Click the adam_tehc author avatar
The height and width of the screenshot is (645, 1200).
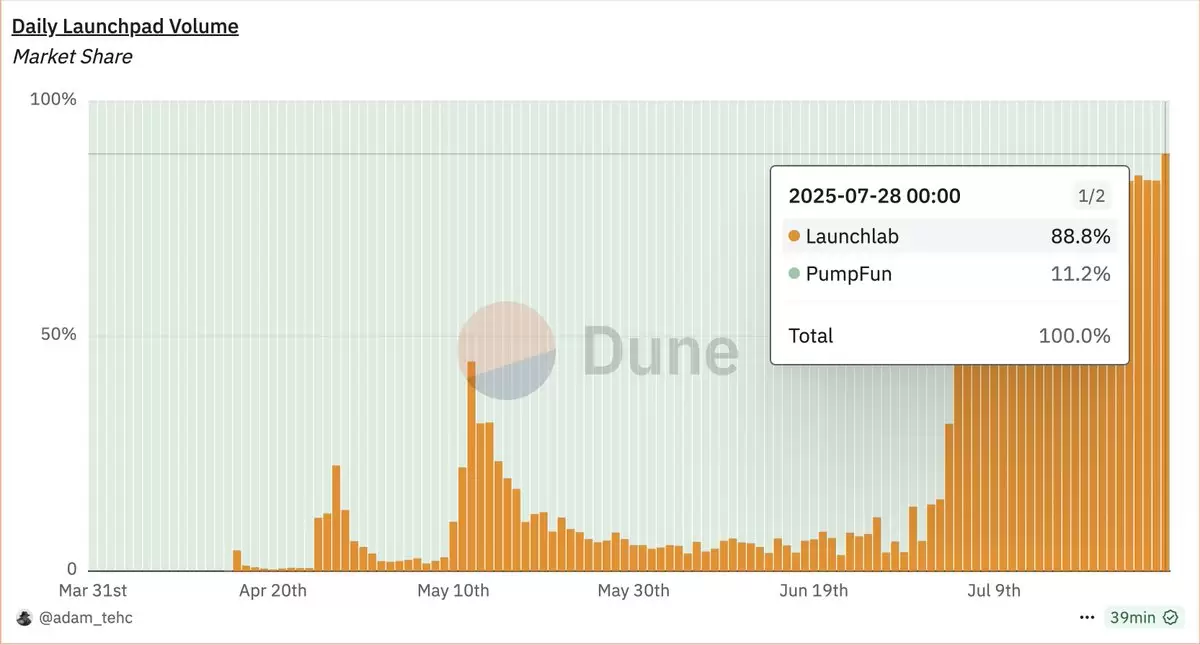(23, 618)
